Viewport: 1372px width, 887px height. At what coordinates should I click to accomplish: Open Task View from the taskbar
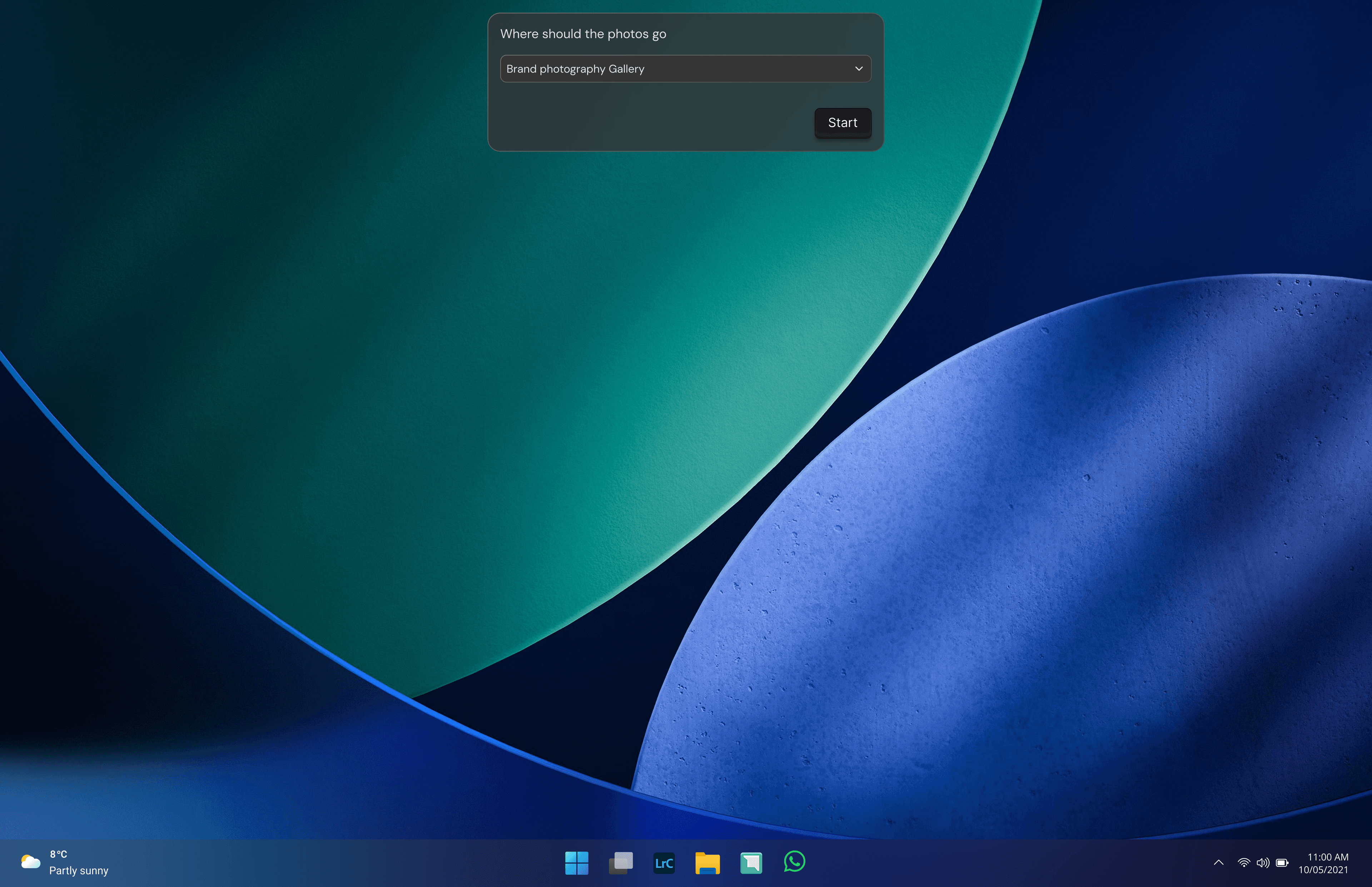pos(621,863)
